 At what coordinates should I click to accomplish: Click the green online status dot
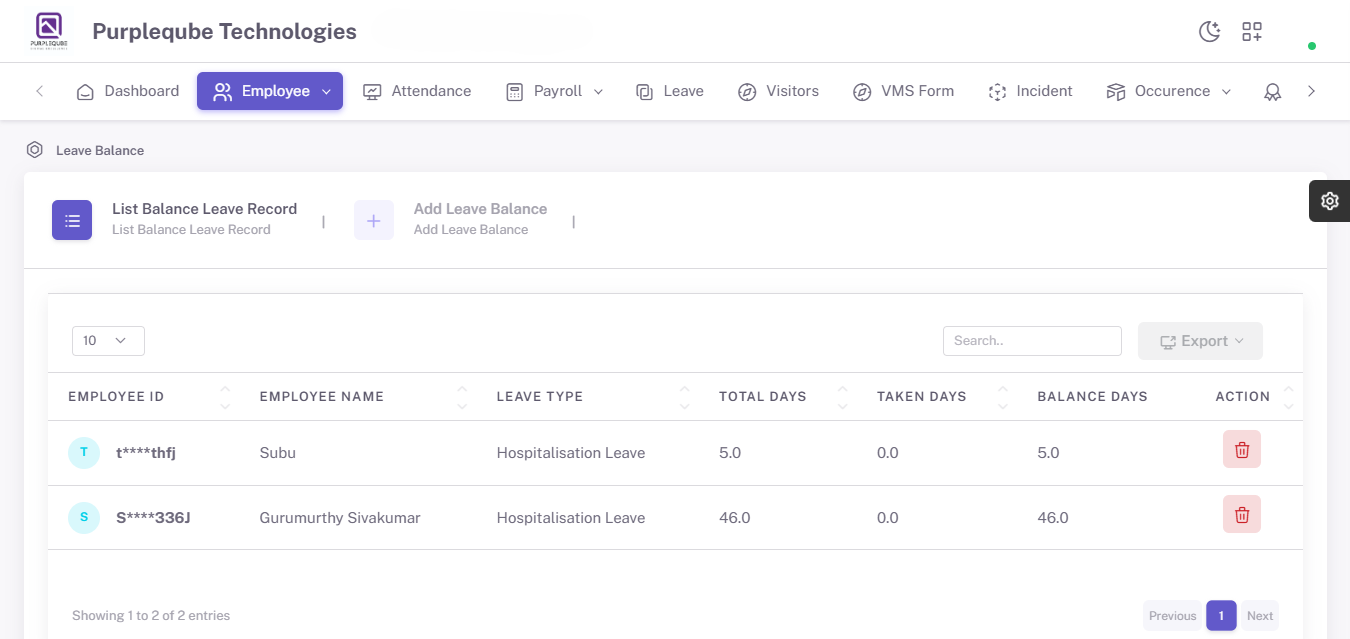click(1312, 46)
